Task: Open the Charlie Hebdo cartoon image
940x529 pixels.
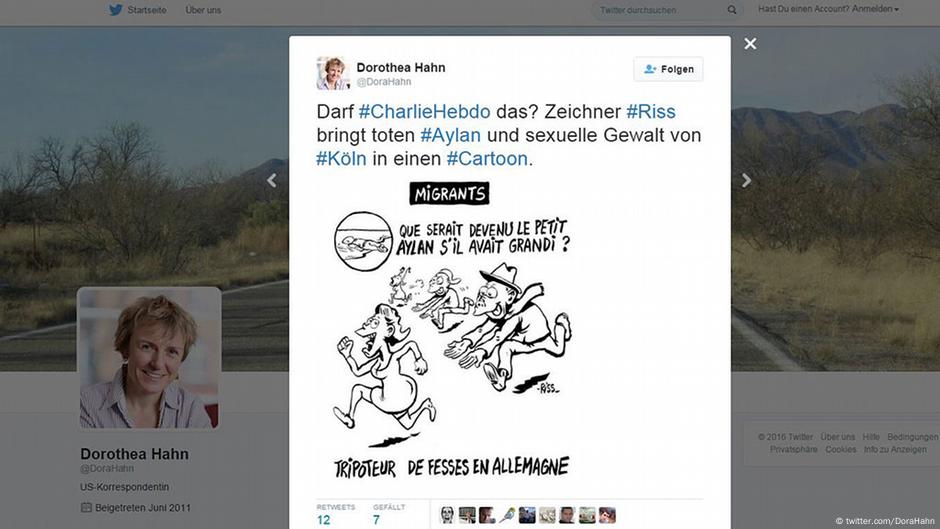Action: 453,332
